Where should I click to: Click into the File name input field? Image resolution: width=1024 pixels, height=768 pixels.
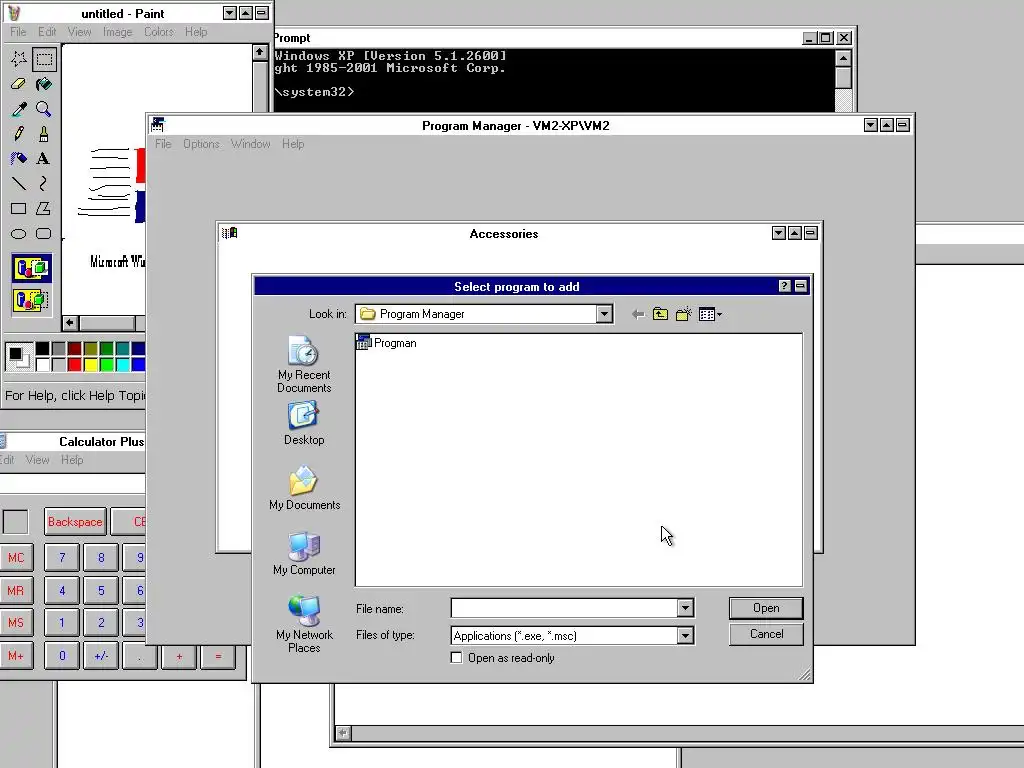[564, 608]
